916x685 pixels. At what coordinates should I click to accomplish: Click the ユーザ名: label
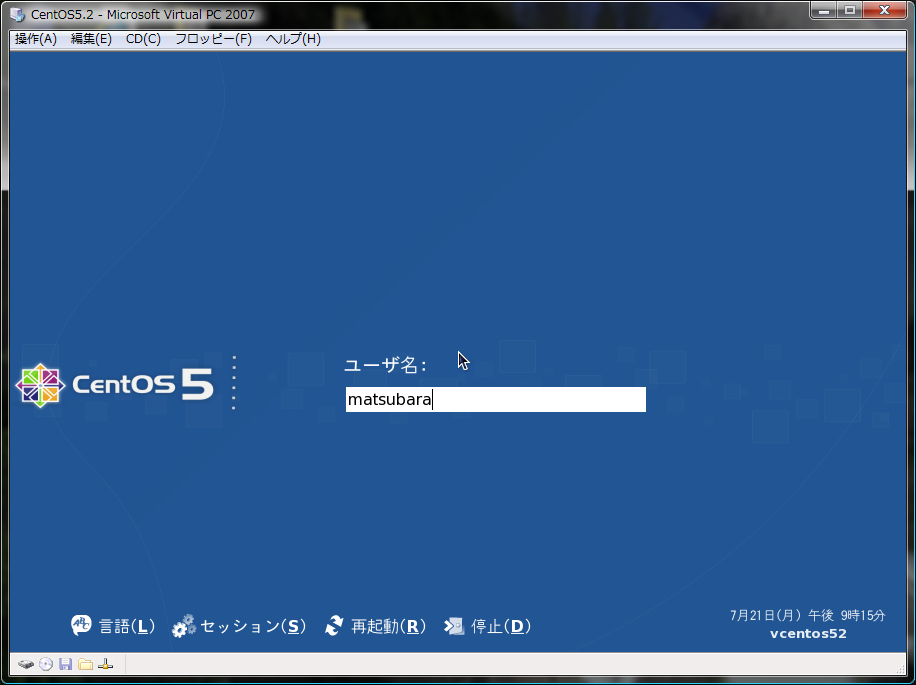386,366
